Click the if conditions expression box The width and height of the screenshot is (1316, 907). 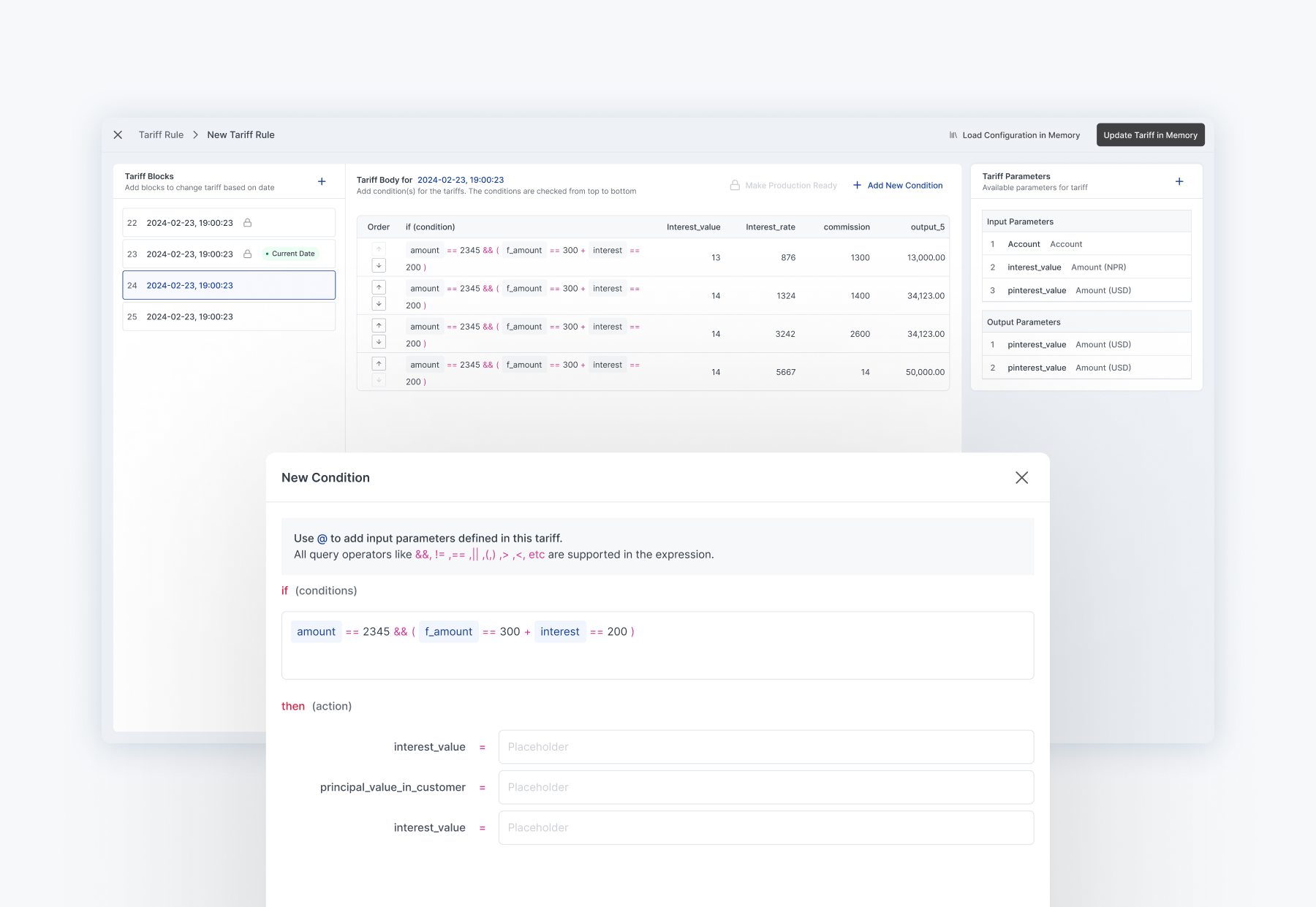(657, 645)
